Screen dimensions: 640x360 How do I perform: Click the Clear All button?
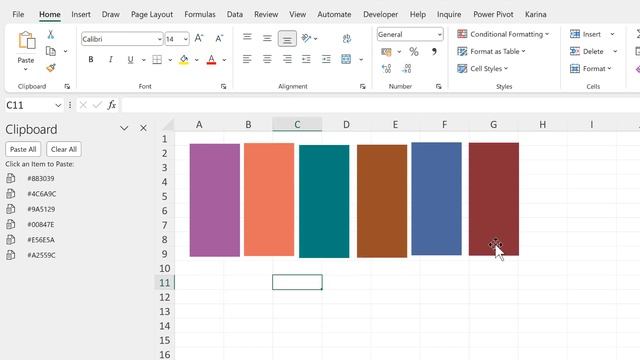64,149
